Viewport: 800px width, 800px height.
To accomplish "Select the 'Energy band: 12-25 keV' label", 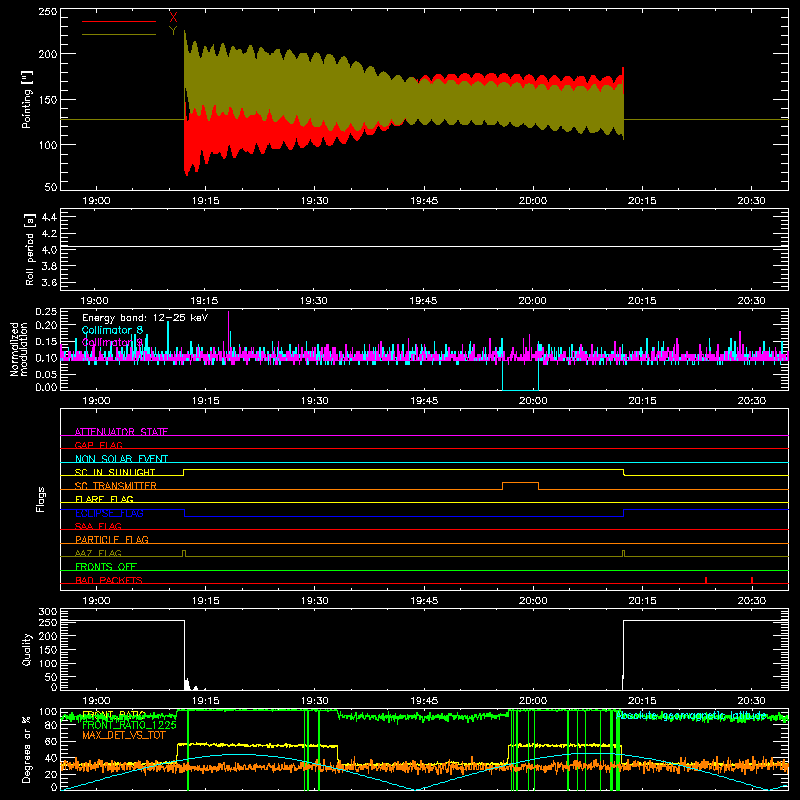I will [x=145, y=318].
